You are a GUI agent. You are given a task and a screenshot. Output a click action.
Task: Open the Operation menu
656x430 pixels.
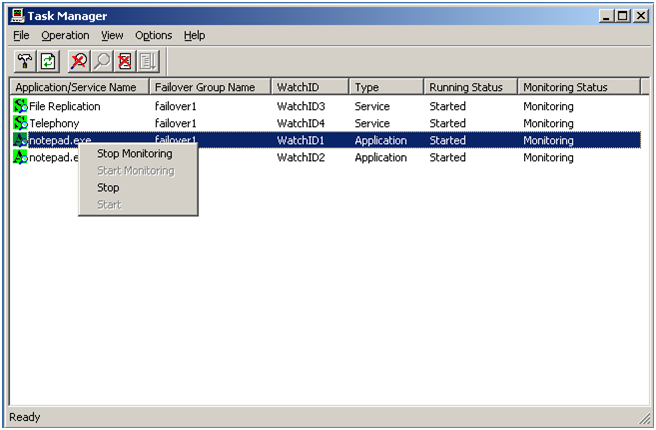click(65, 35)
